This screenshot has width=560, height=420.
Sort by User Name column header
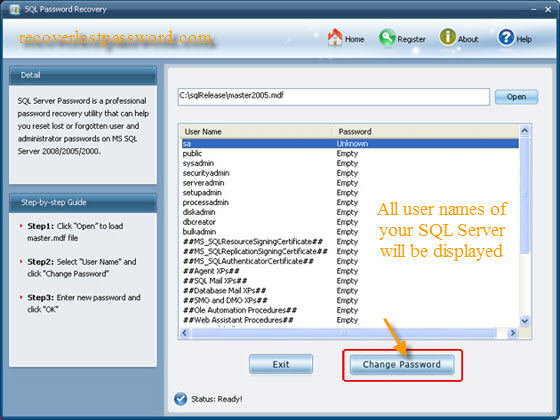(x=256, y=131)
